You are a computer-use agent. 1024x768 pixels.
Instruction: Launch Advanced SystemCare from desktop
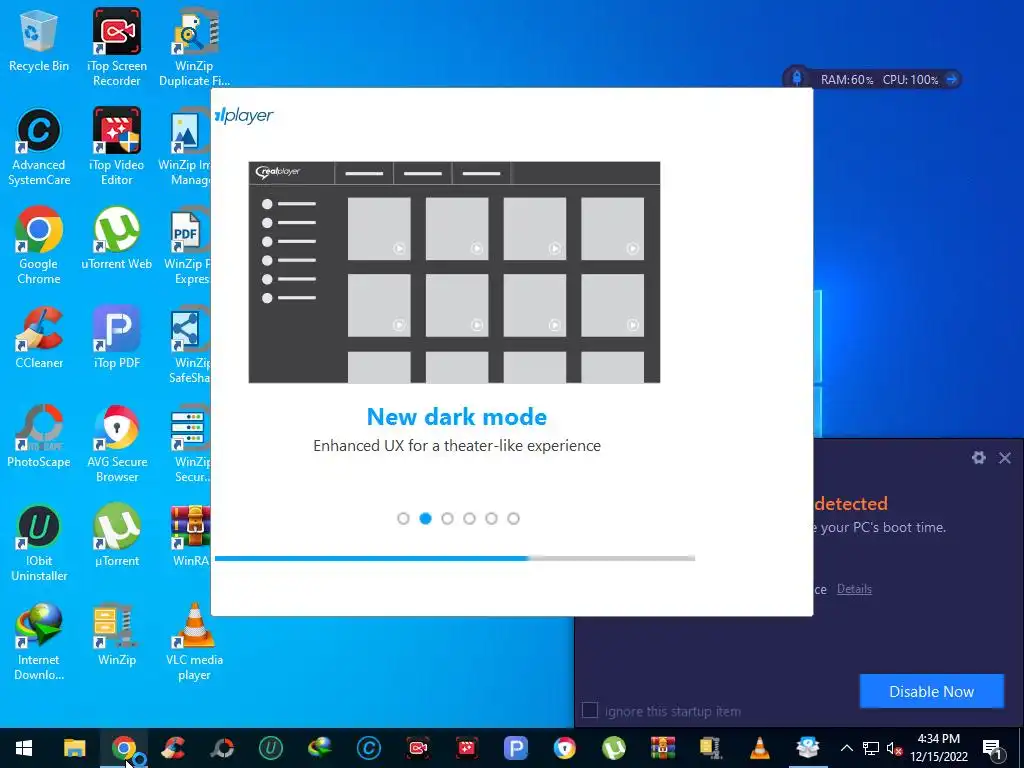coord(39,146)
